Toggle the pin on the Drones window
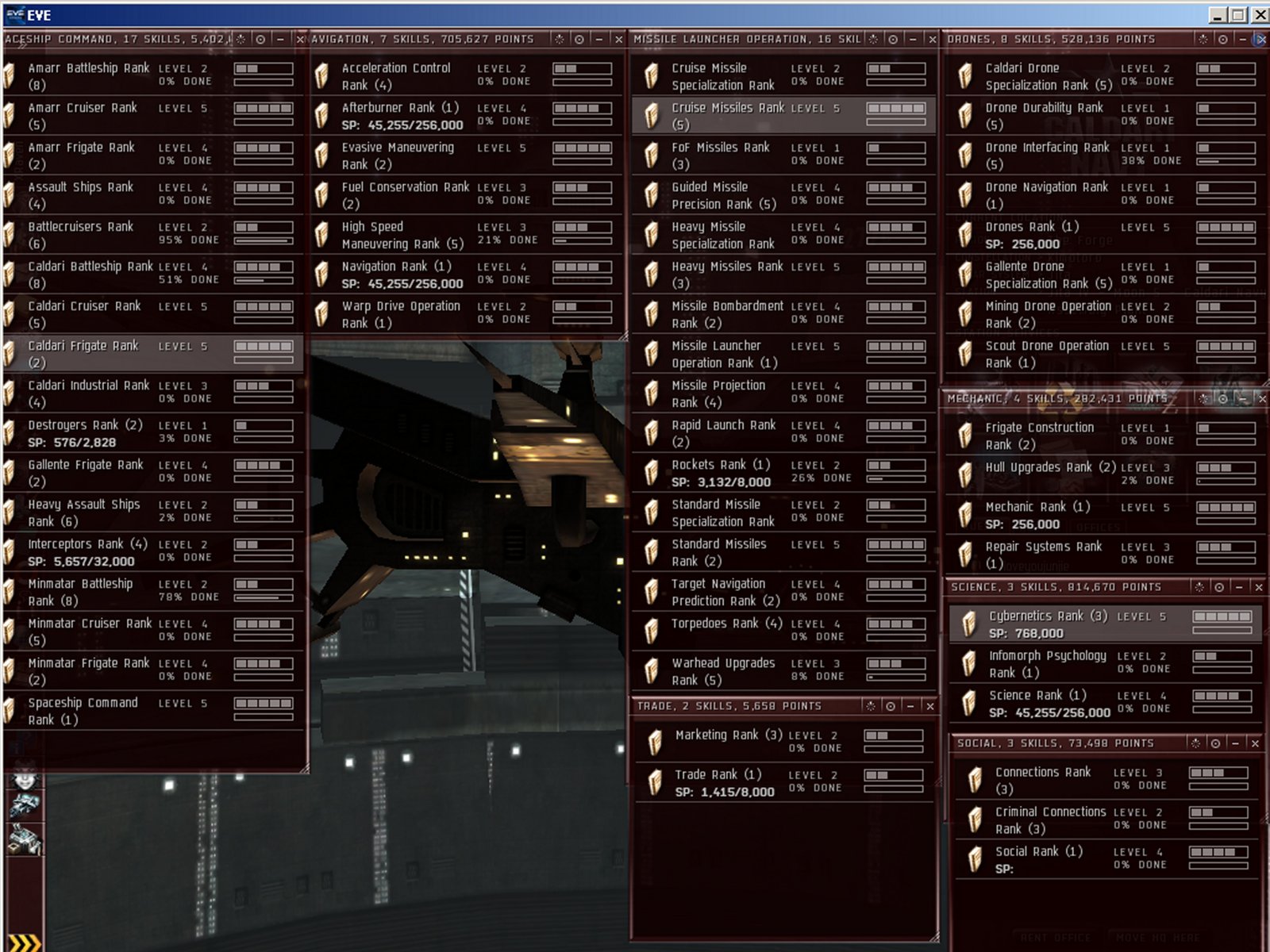The width and height of the screenshot is (1270, 952). point(1223,39)
